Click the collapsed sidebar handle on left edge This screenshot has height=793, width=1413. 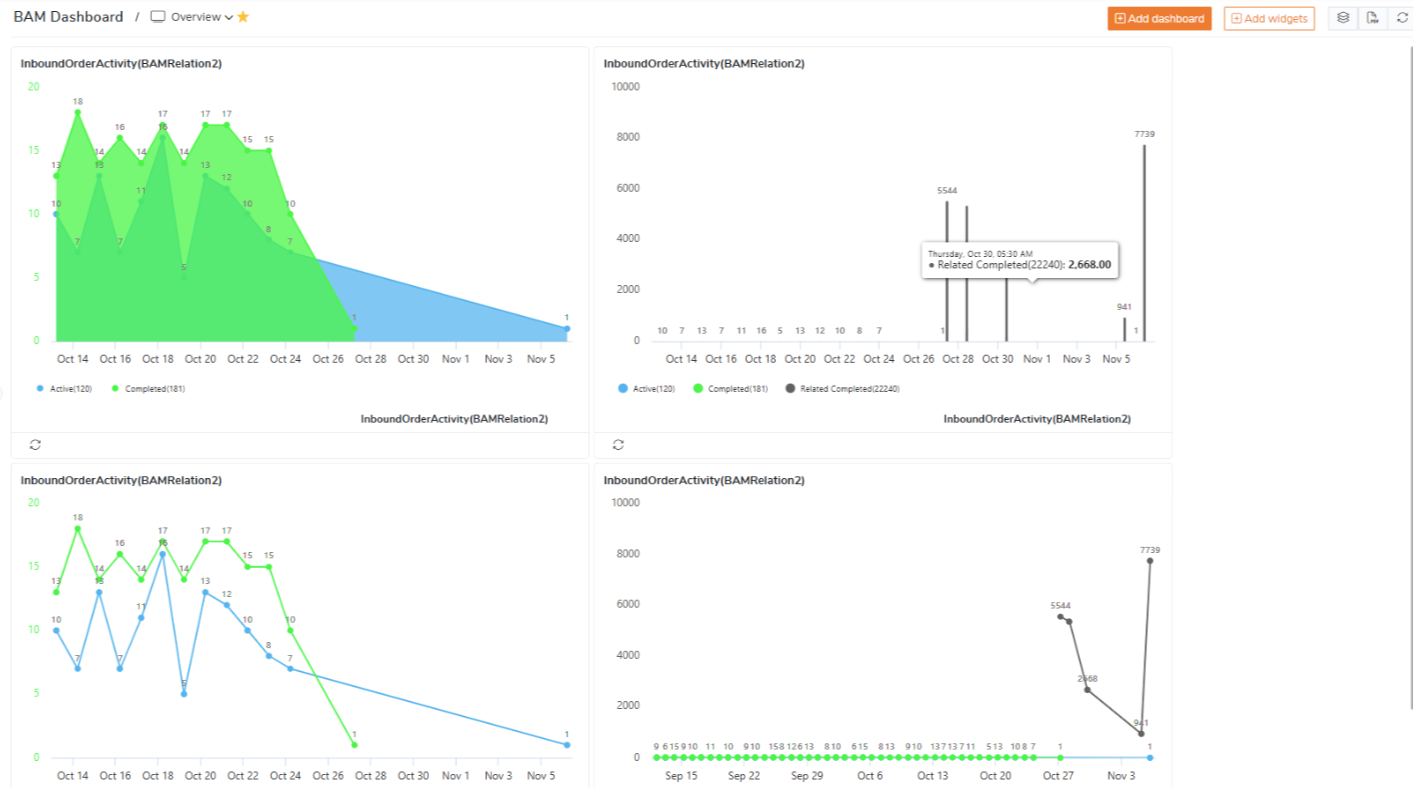(3, 394)
